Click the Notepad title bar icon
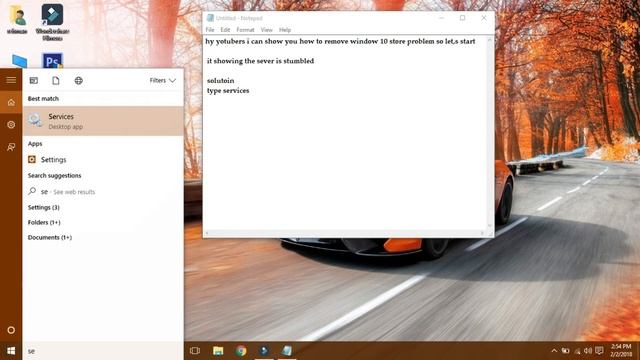The height and width of the screenshot is (360, 640). tap(210, 18)
